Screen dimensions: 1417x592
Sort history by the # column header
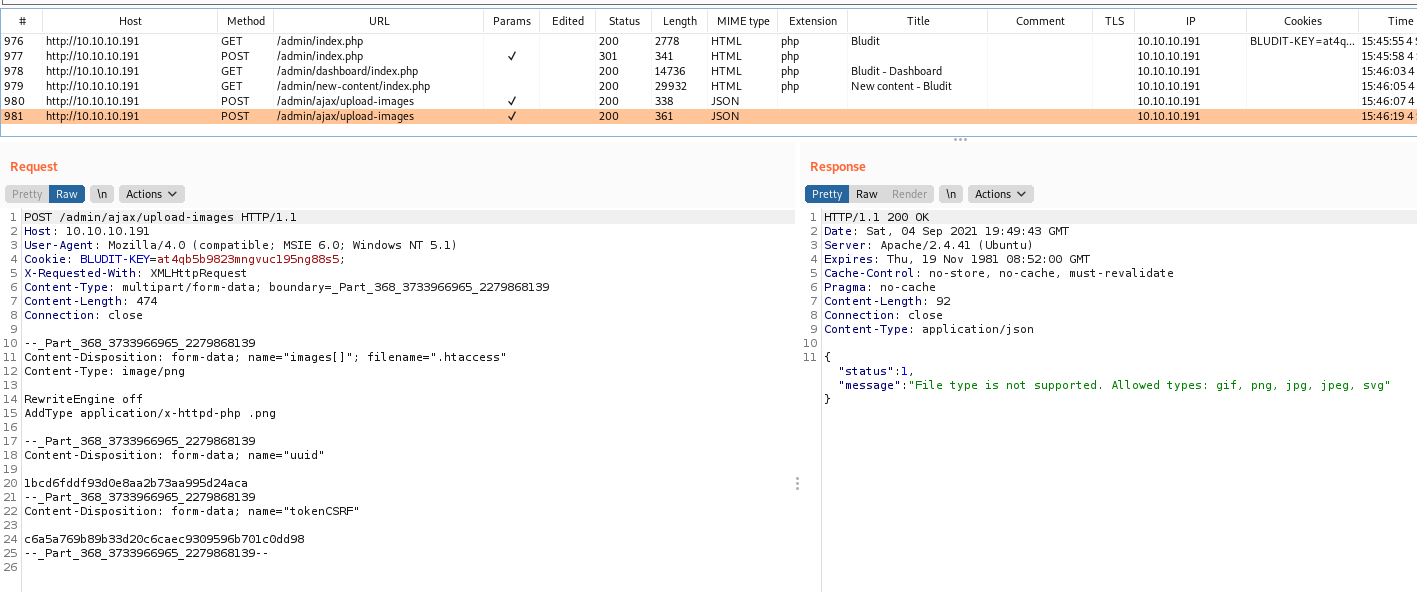pos(22,21)
